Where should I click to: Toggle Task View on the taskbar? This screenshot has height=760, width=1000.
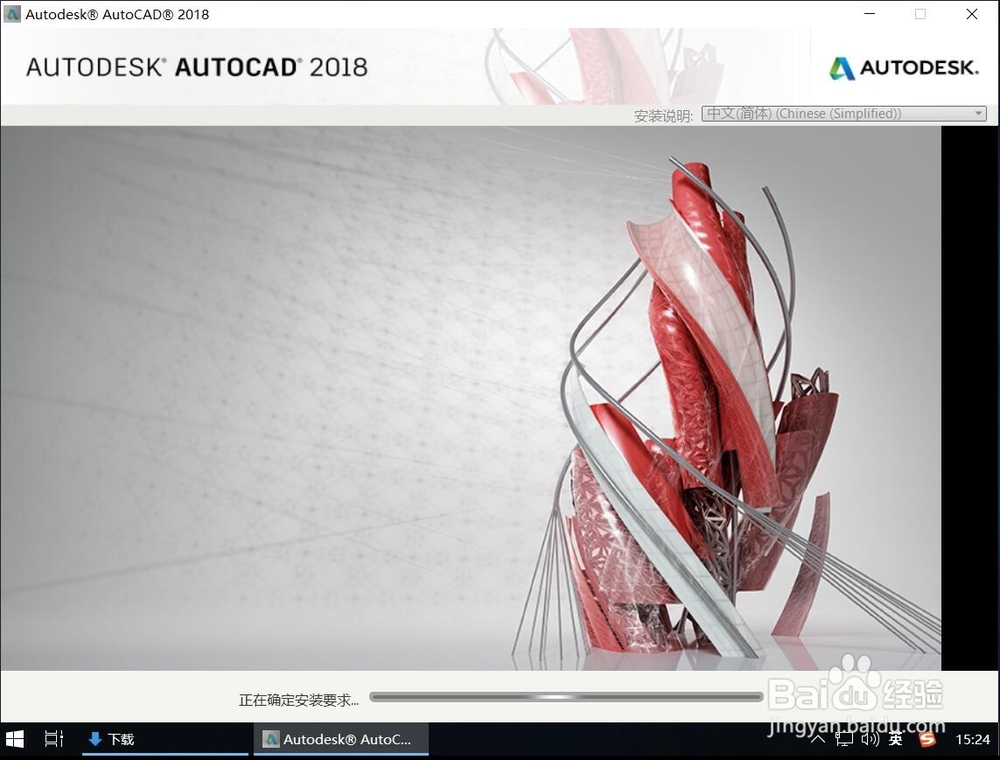53,739
